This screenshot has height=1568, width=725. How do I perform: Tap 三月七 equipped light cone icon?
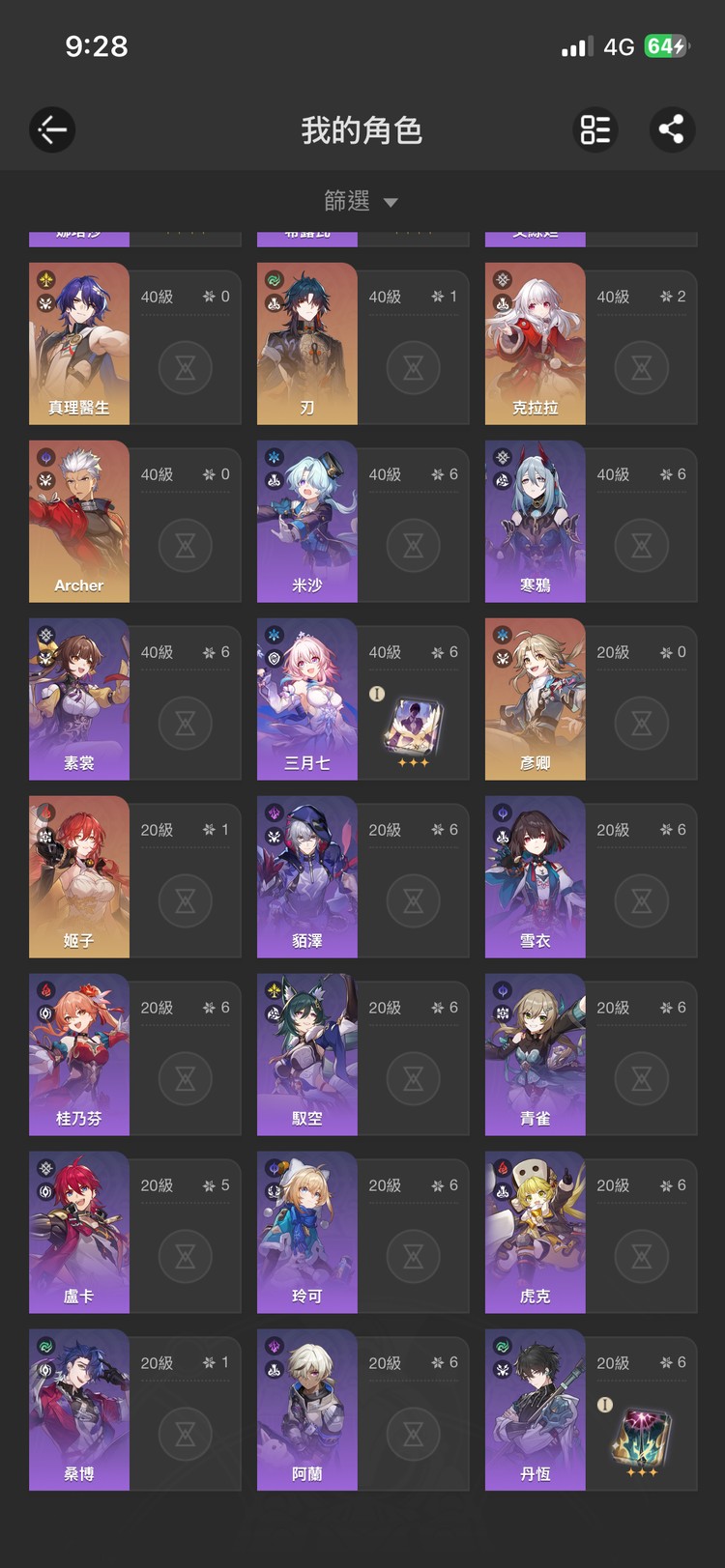click(414, 726)
